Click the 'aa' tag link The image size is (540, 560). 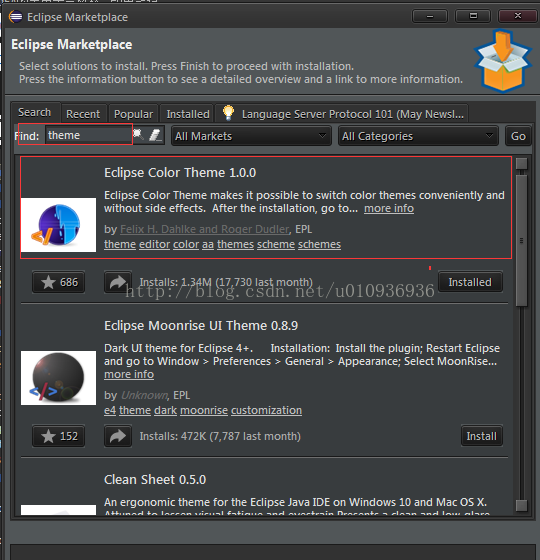pyautogui.click(x=208, y=244)
